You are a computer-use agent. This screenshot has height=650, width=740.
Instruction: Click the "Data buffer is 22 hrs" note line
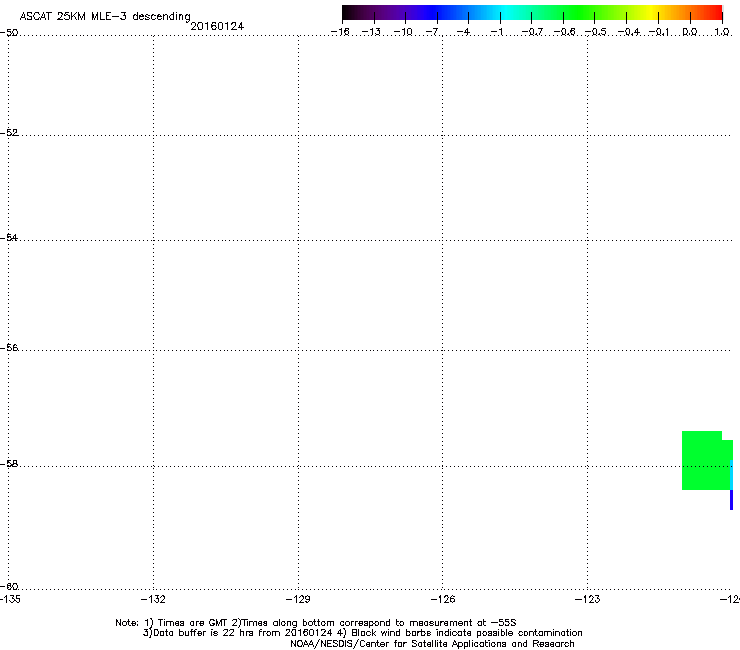click(x=362, y=633)
